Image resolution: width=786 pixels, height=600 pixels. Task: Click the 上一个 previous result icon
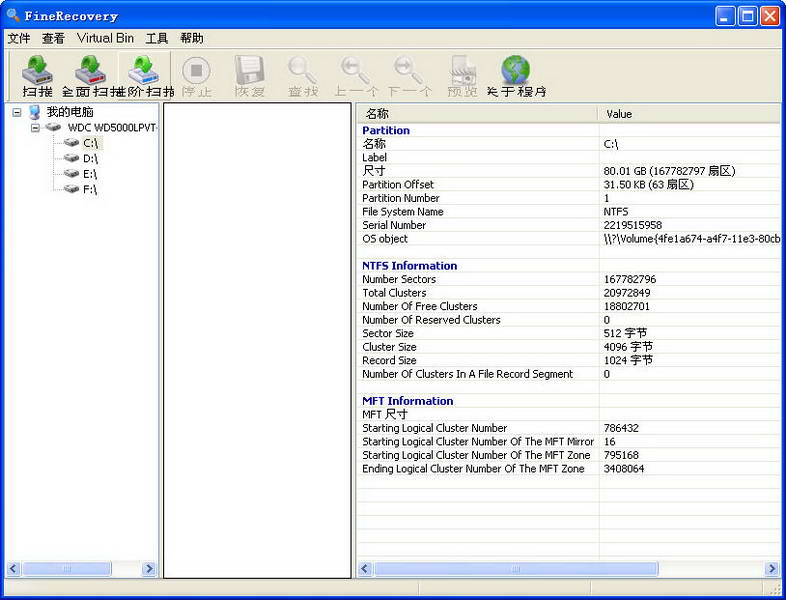point(356,76)
